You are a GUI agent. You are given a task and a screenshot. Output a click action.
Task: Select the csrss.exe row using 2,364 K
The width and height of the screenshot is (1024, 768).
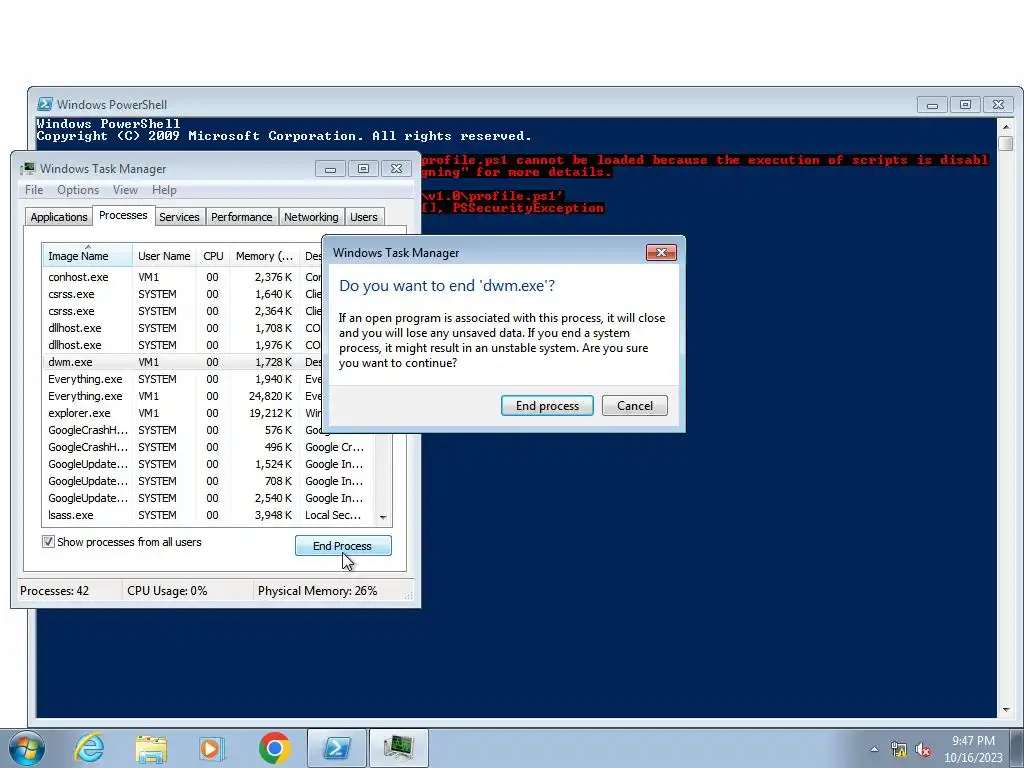183,311
